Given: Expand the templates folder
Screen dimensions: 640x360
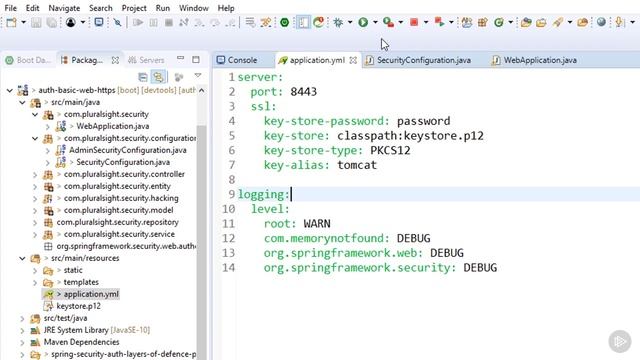Looking at the screenshot, I should point(35,282).
